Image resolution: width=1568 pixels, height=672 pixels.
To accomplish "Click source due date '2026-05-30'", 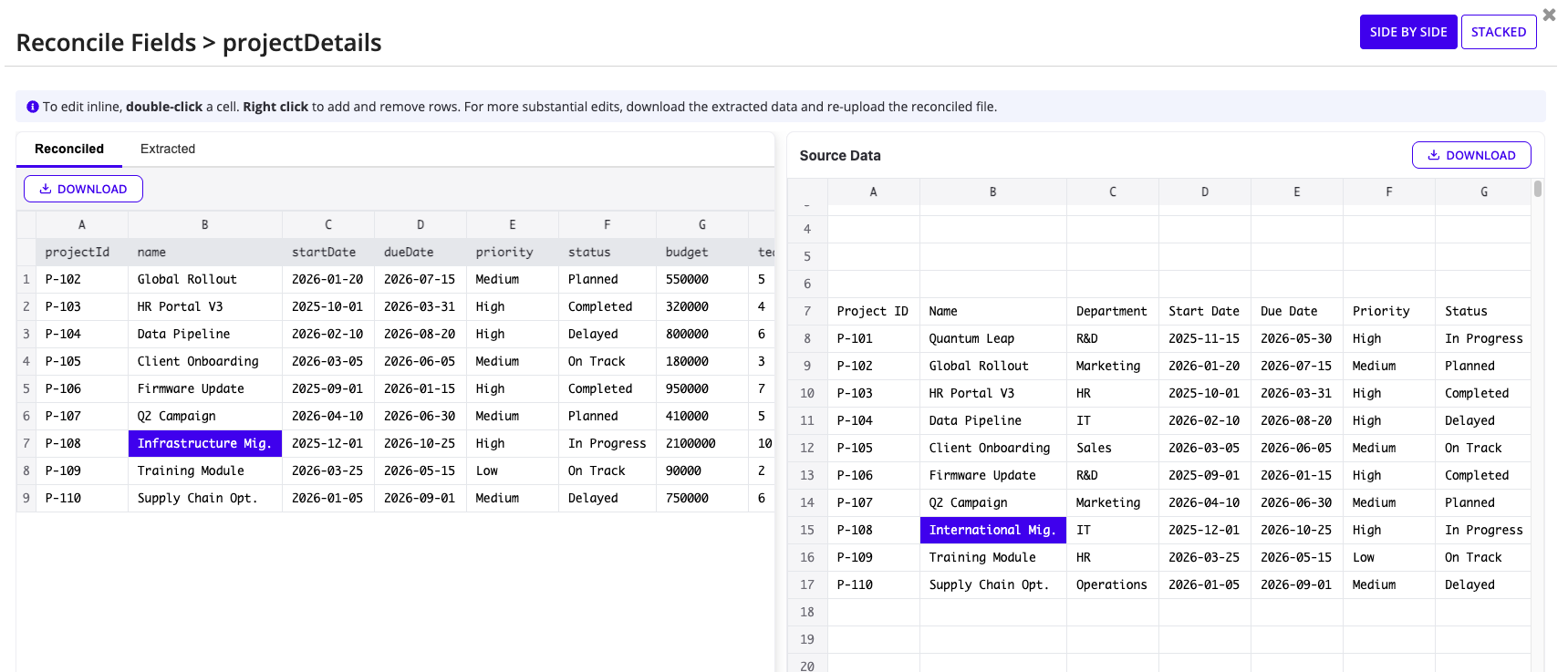I will [1297, 338].
